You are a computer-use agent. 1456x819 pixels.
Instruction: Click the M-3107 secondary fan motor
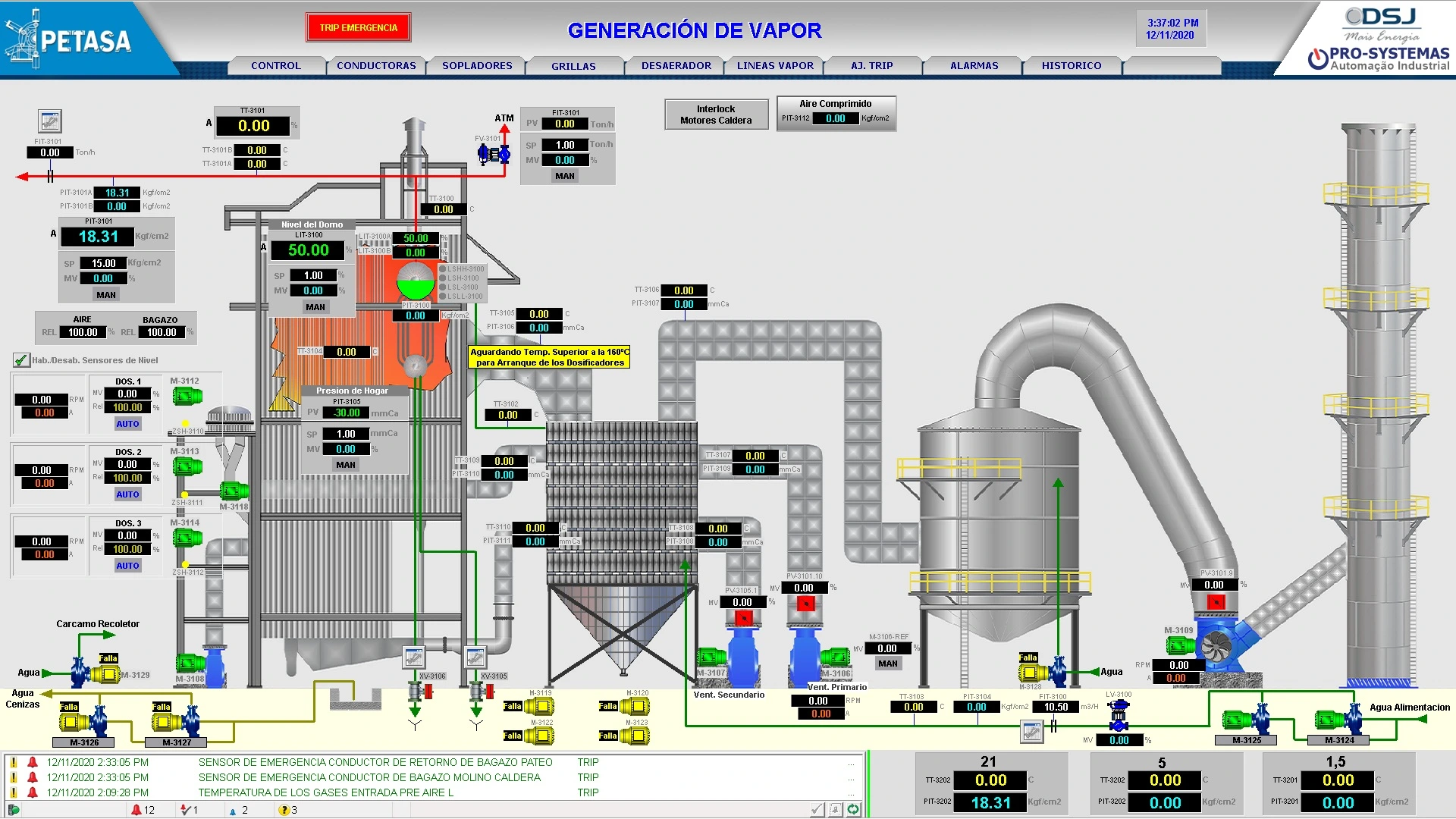[x=712, y=657]
